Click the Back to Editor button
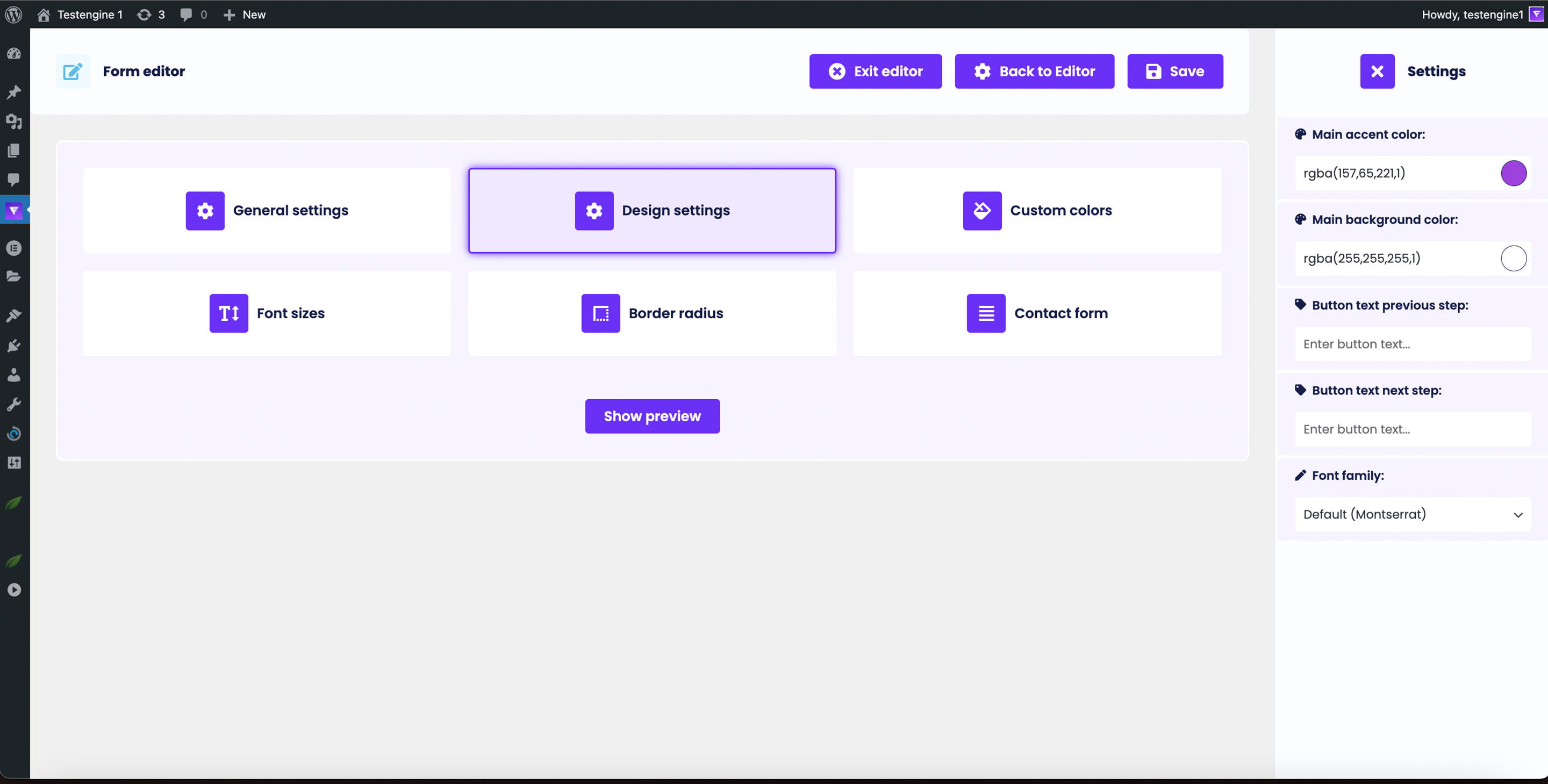 [x=1034, y=71]
